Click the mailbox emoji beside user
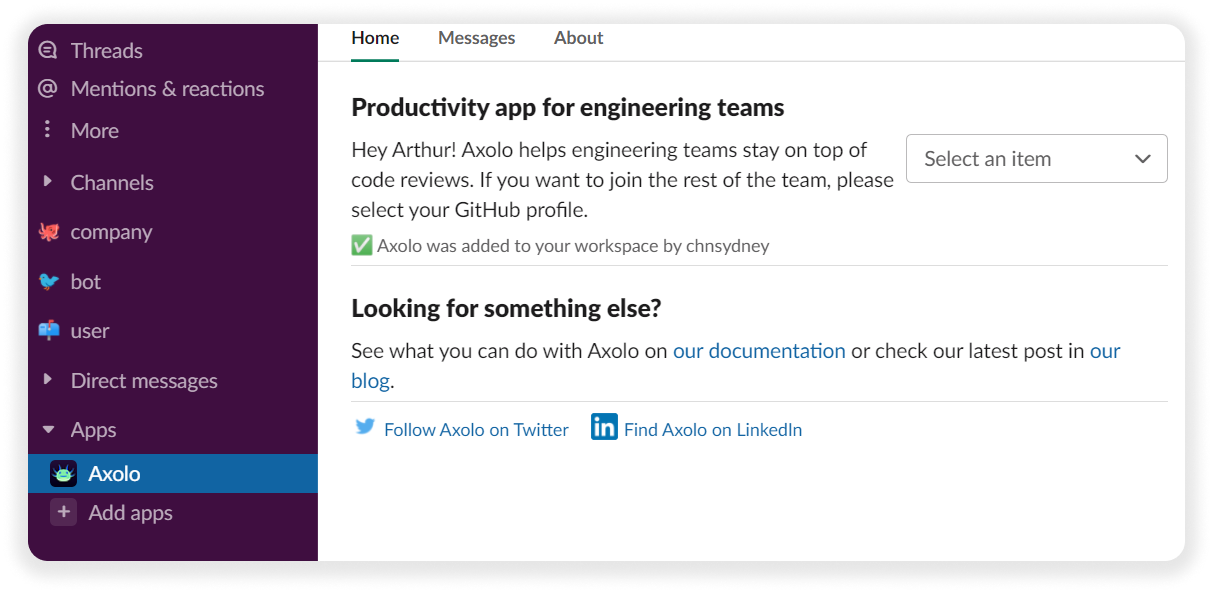 tap(49, 331)
